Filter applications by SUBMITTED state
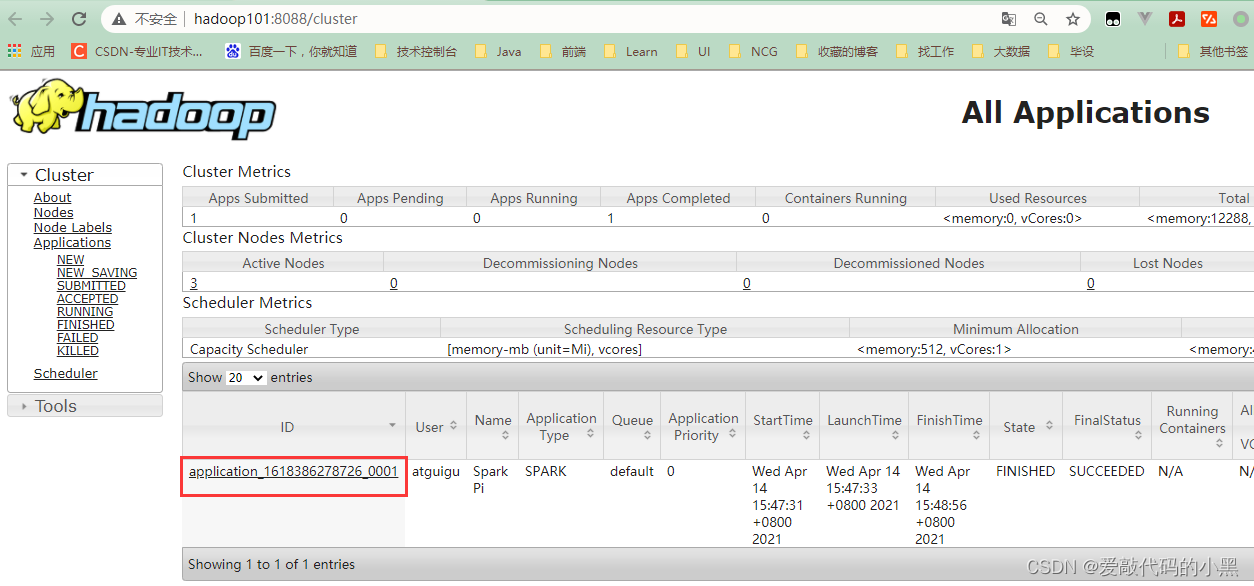The height and width of the screenshot is (586, 1254). click(x=91, y=286)
